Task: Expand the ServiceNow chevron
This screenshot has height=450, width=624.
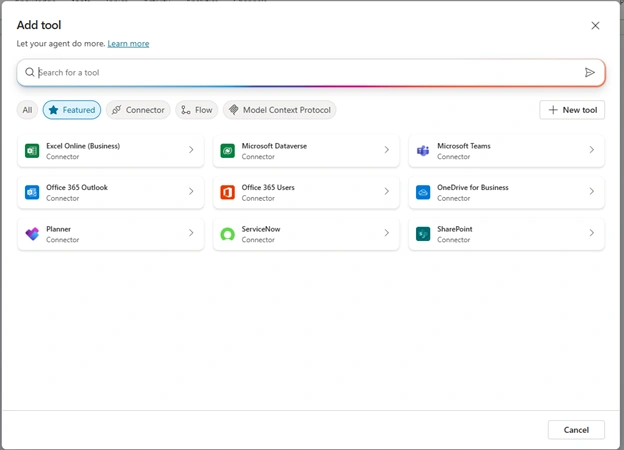Action: [x=387, y=233]
